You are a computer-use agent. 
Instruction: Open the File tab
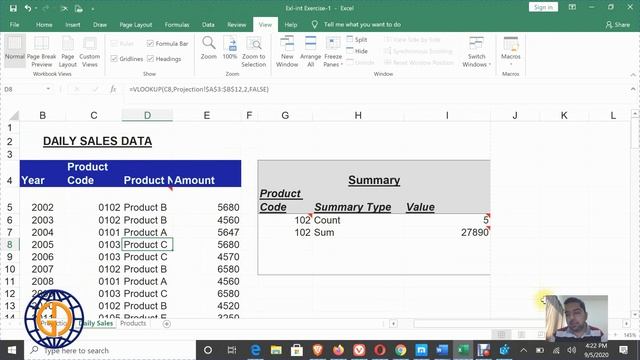click(14, 24)
